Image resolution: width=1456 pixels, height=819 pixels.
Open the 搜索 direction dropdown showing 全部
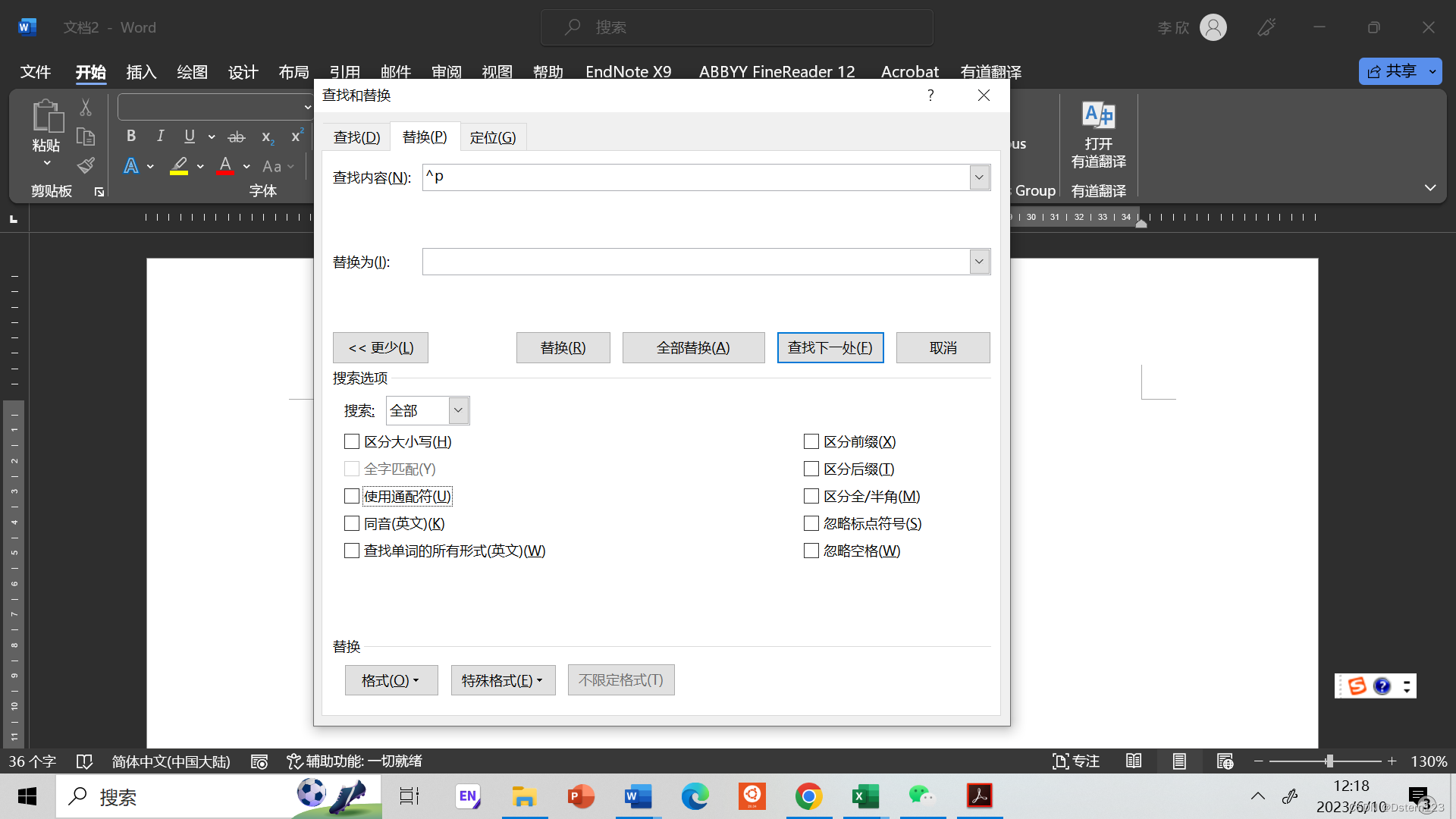coord(458,410)
